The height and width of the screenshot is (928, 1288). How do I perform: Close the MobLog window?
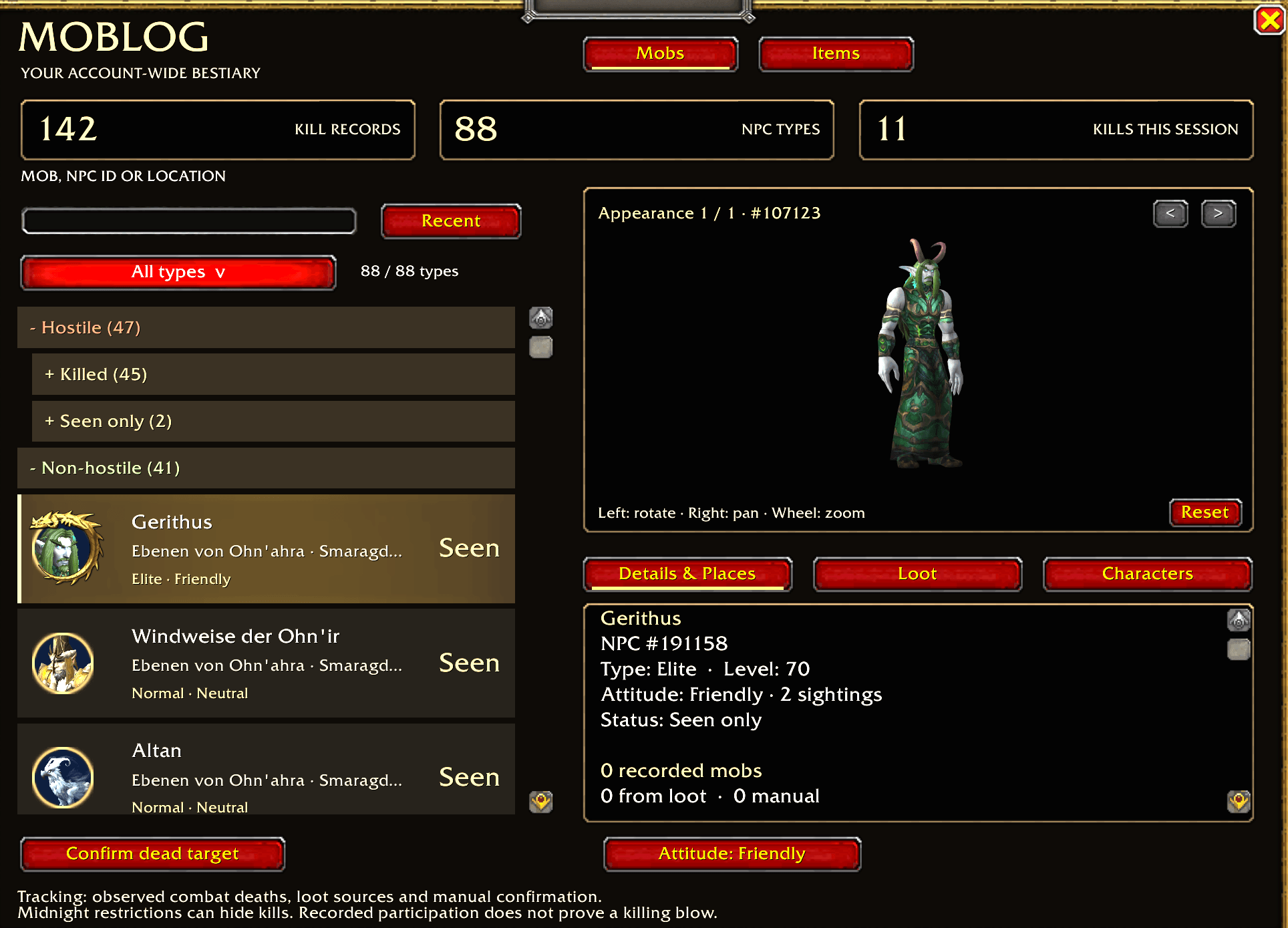(x=1269, y=21)
